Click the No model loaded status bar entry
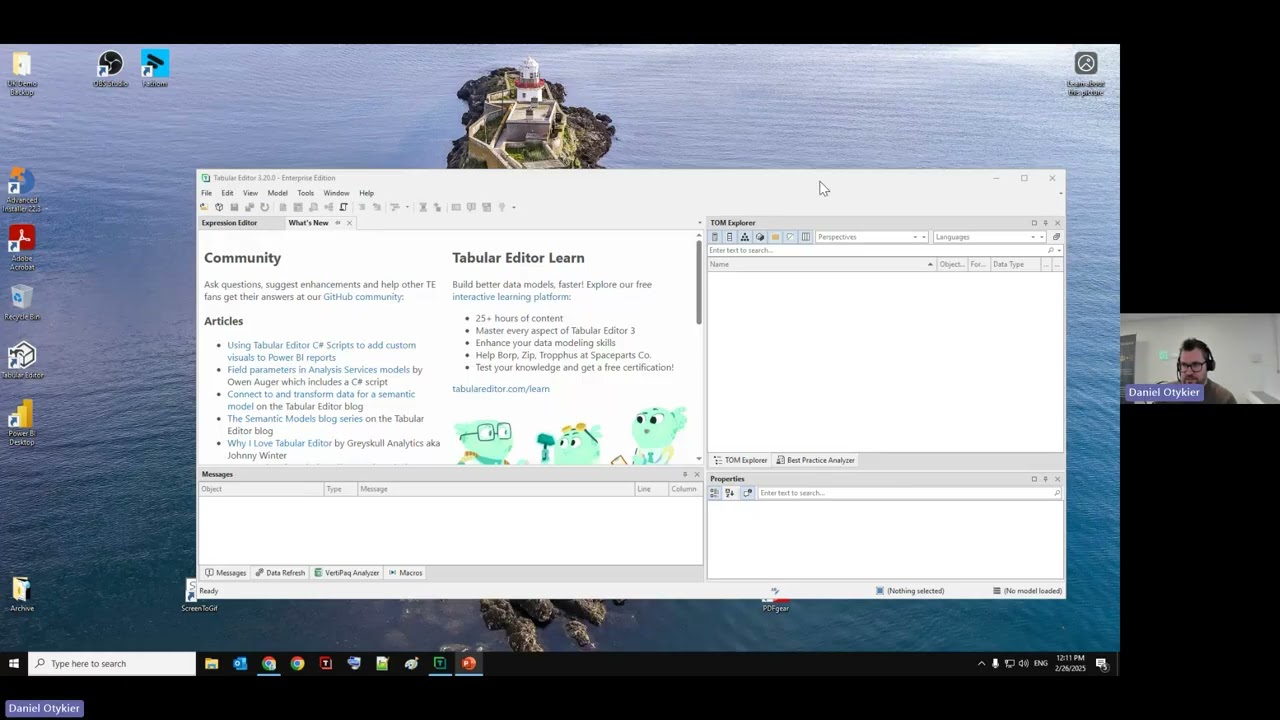The height and width of the screenshot is (720, 1280). [1027, 591]
